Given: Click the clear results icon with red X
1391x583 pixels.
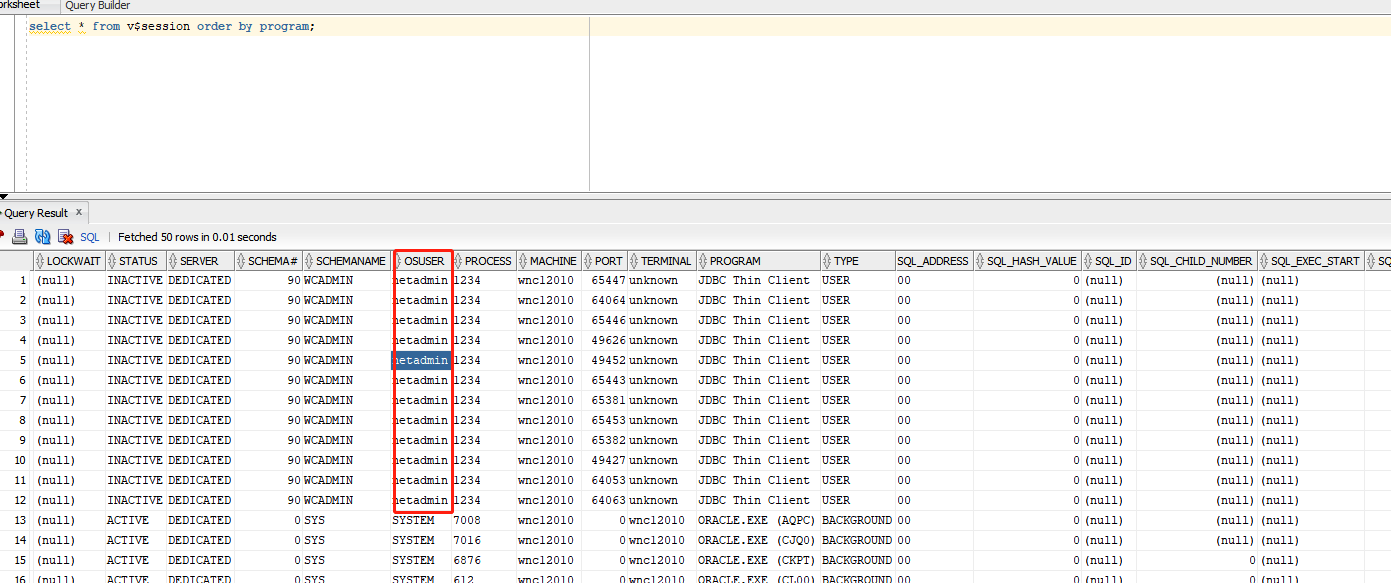Looking at the screenshot, I should click(65, 236).
